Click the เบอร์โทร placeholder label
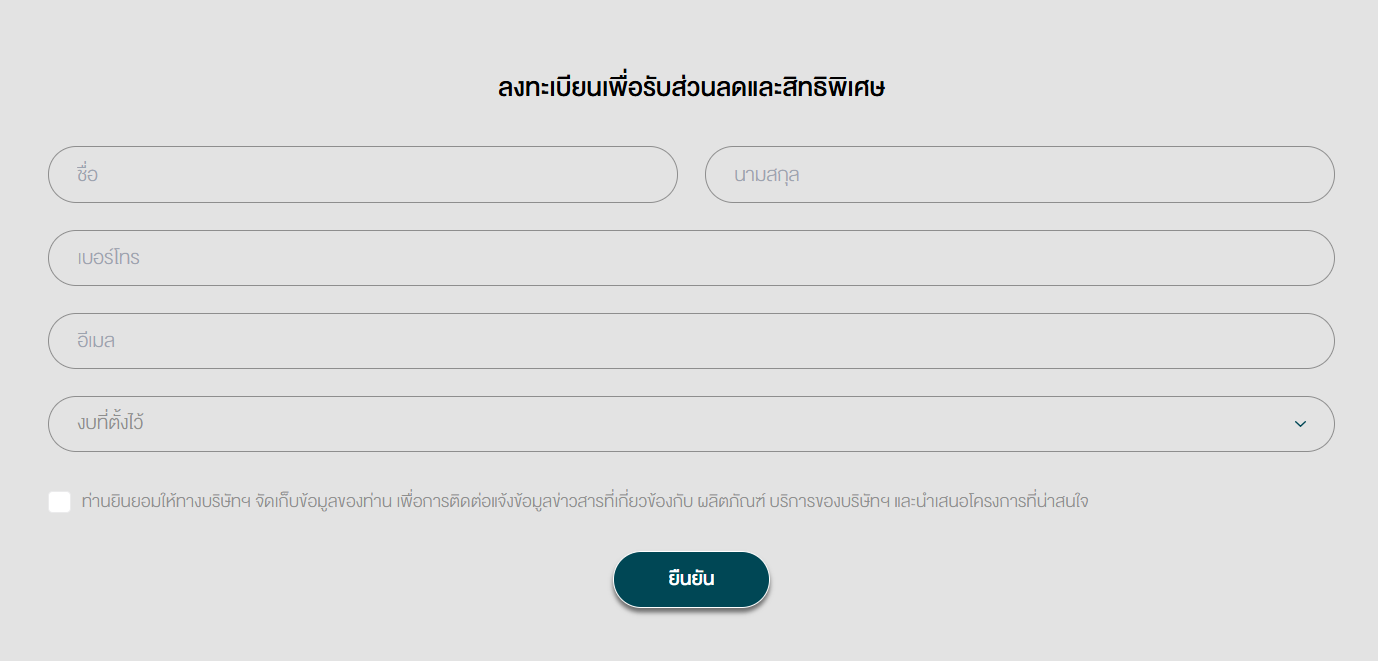Screen dimensions: 1378x661 [x=108, y=258]
